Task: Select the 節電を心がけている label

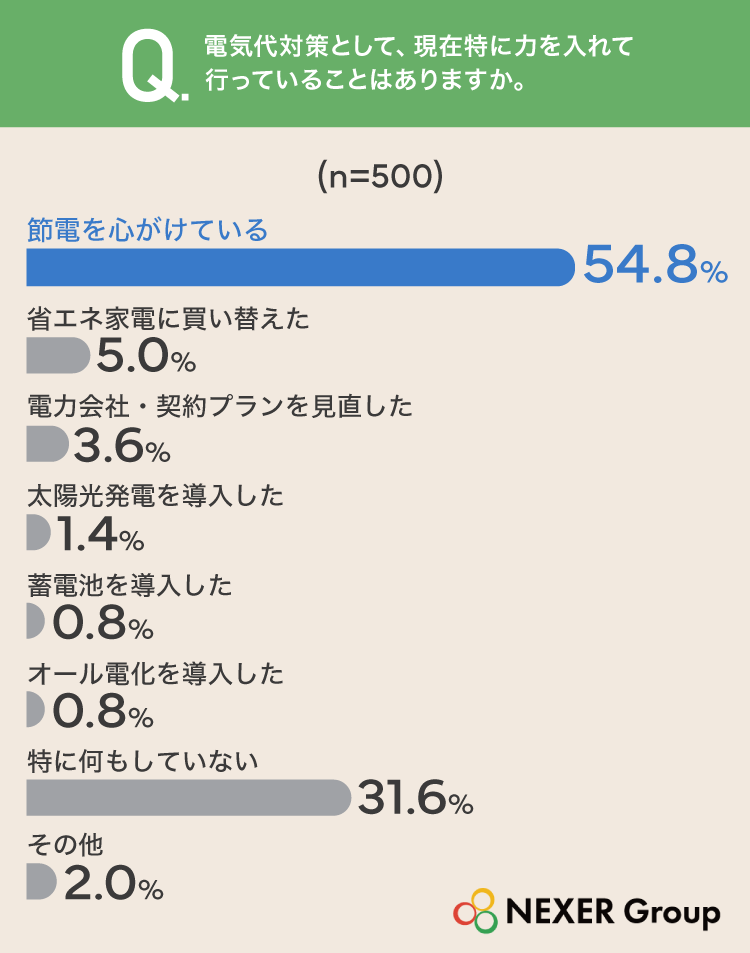Action: 148,230
